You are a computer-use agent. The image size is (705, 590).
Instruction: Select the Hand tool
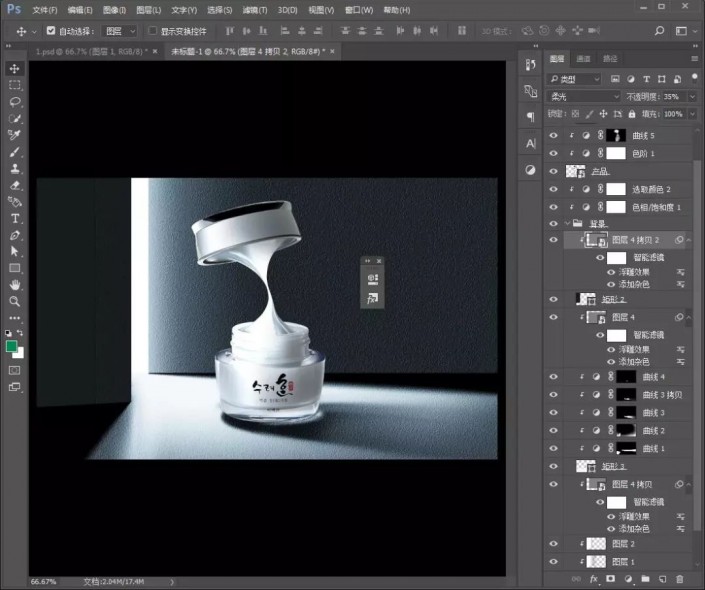[14, 285]
